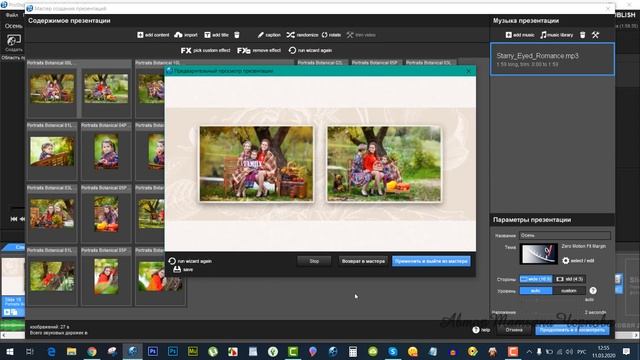This screenshot has width=640, height=360.
Task: Click the rotate icon
Action: pos(324,35)
